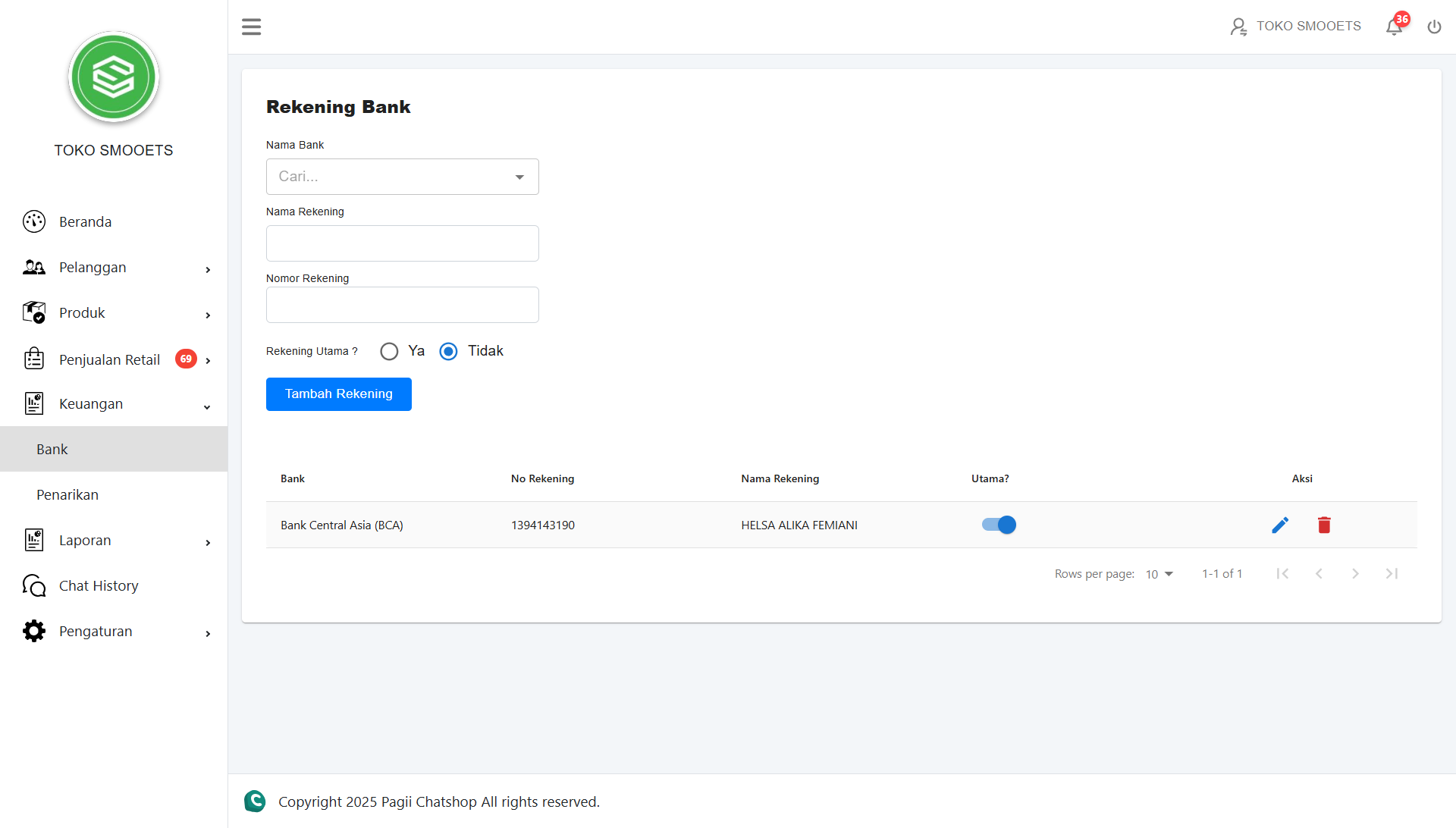Screen dimensions: 1456x828
Task: Select the Ya radio button
Action: point(389,351)
